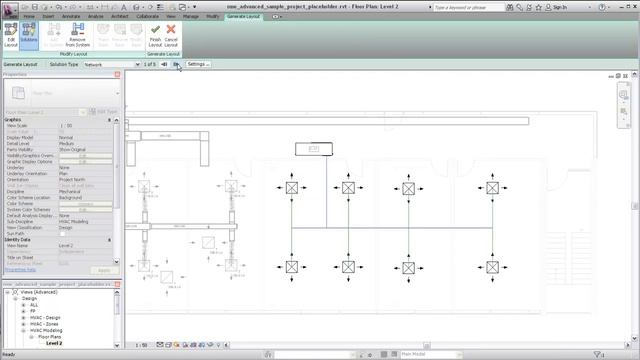The image size is (640, 360).
Task: Collapse the HVAC Modeling tree node
Action: click(23, 331)
